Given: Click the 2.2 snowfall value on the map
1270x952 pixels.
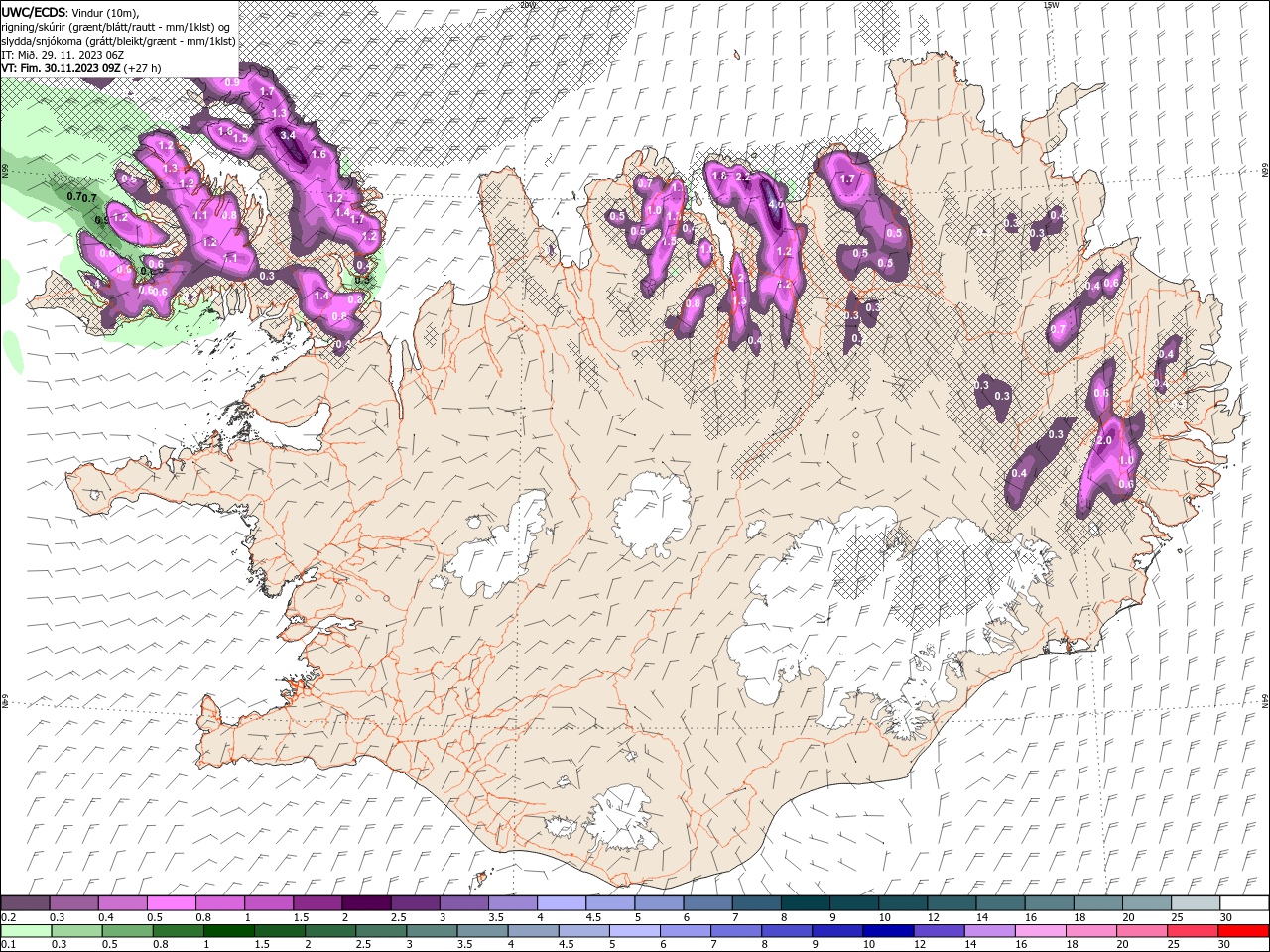Looking at the screenshot, I should coord(742,177).
